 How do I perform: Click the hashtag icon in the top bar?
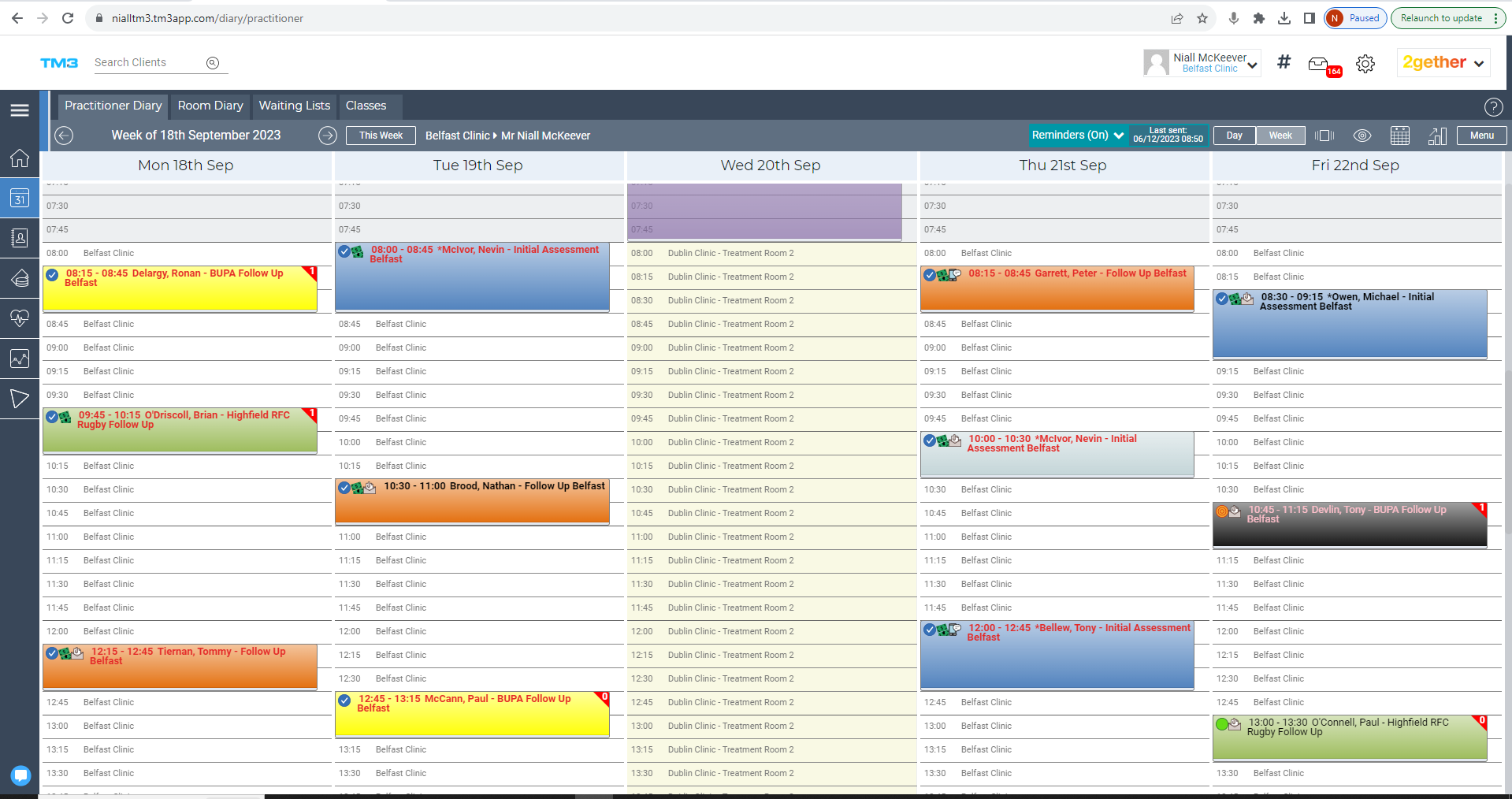coord(1284,61)
